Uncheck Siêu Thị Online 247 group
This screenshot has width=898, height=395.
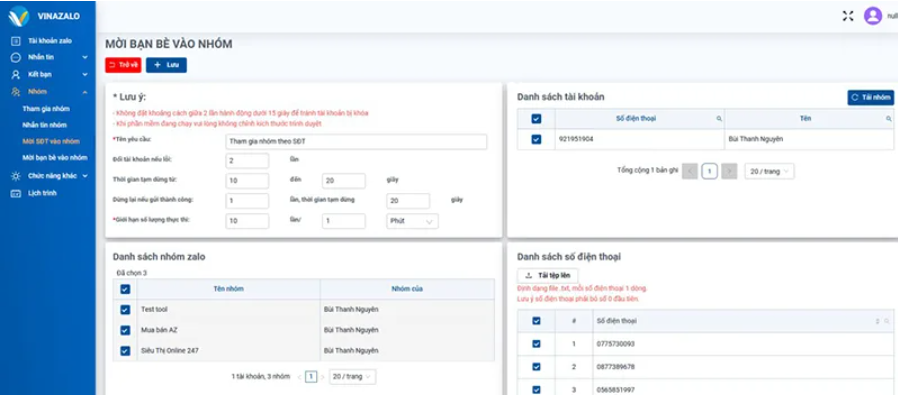coord(125,350)
